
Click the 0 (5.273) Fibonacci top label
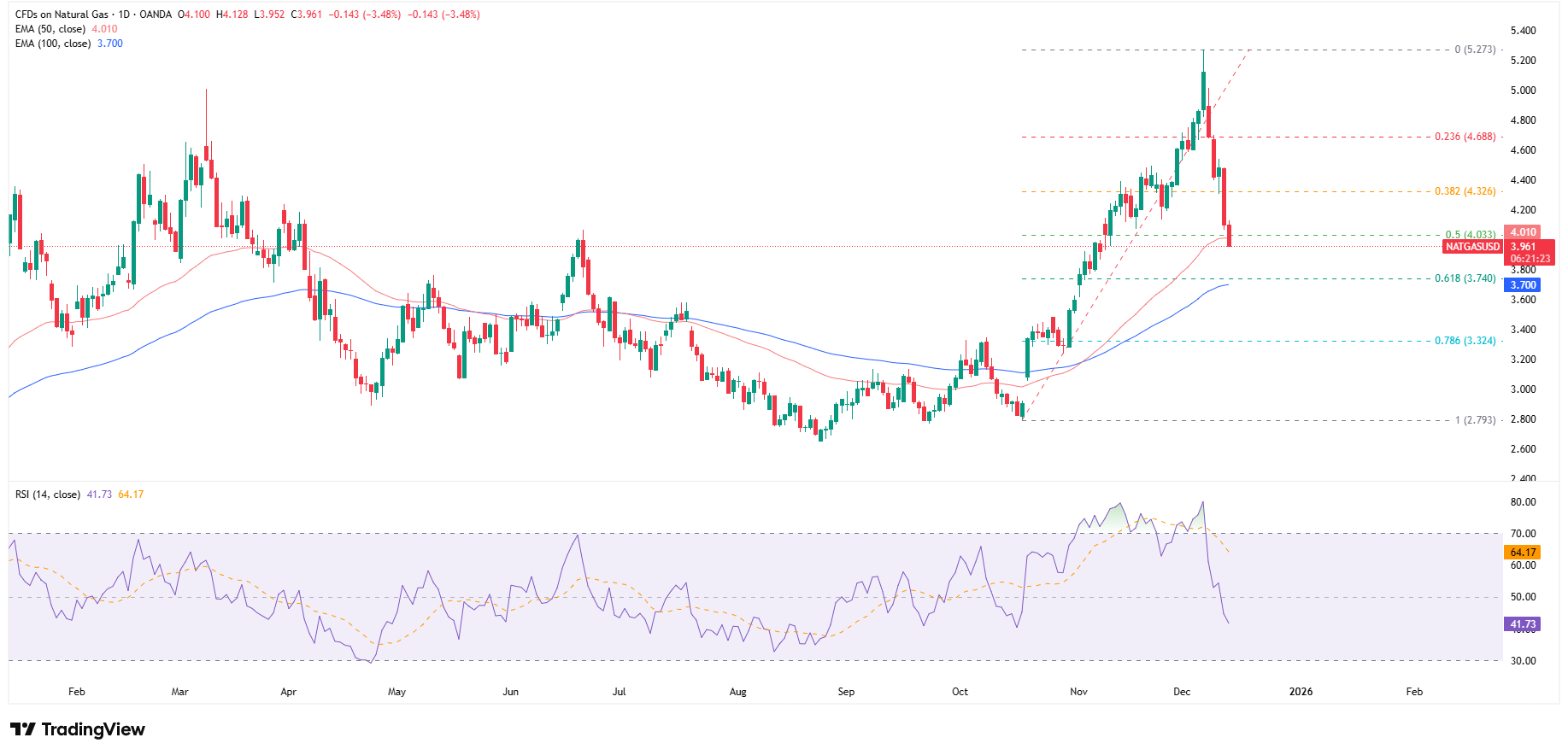point(1475,50)
